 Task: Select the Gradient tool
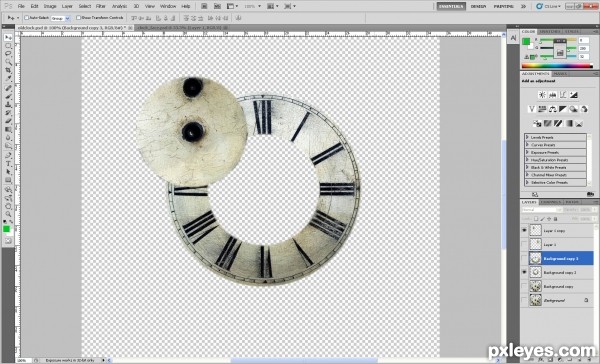pyautogui.click(x=8, y=129)
